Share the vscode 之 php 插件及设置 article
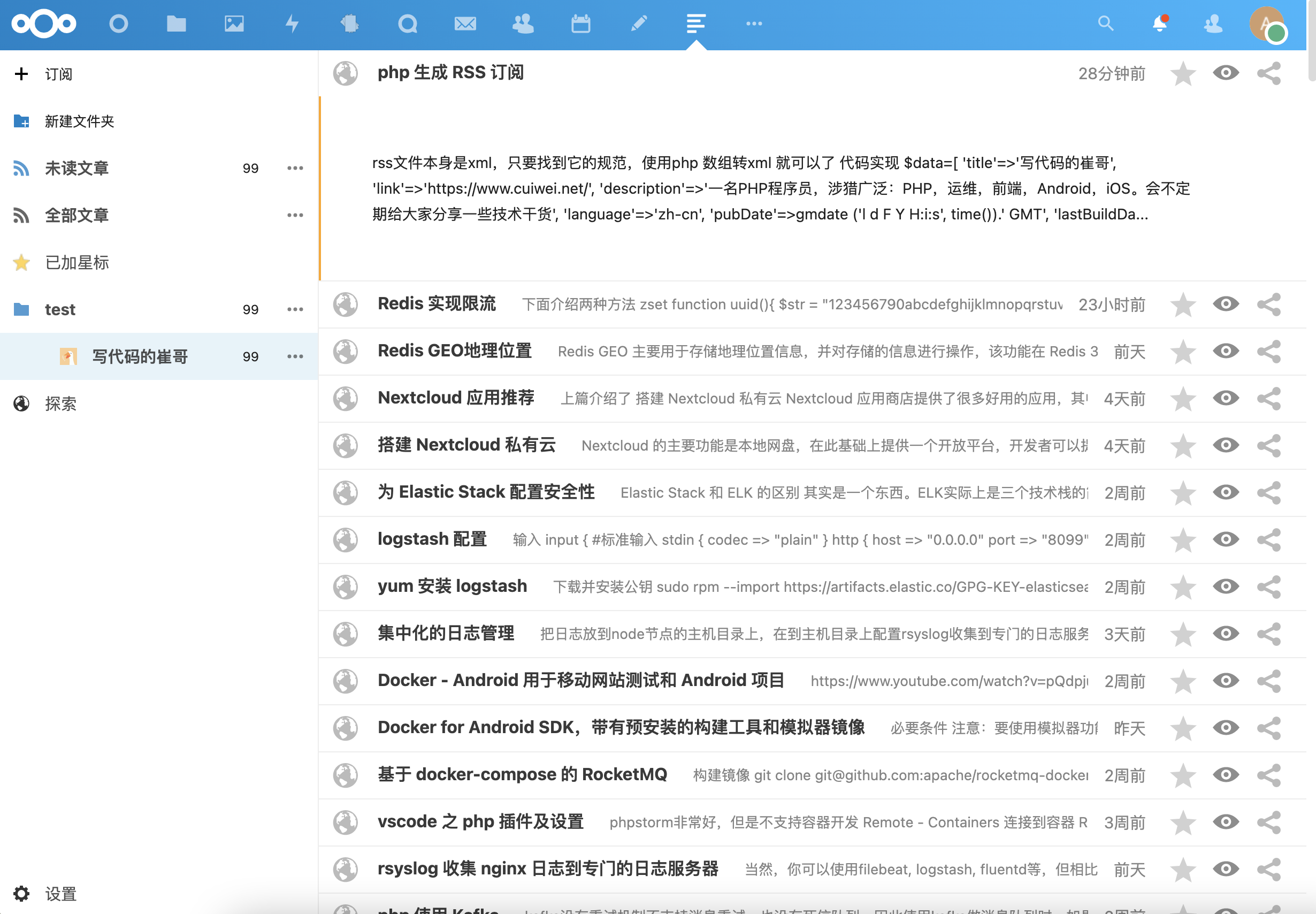The height and width of the screenshot is (914, 1316). 1269,822
